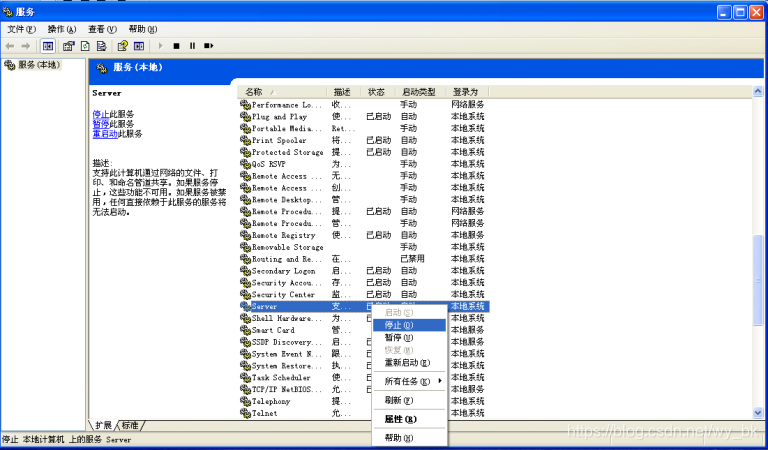Click the Start Service play icon
Screen dimensions: 768x450
pyautogui.click(x=160, y=46)
